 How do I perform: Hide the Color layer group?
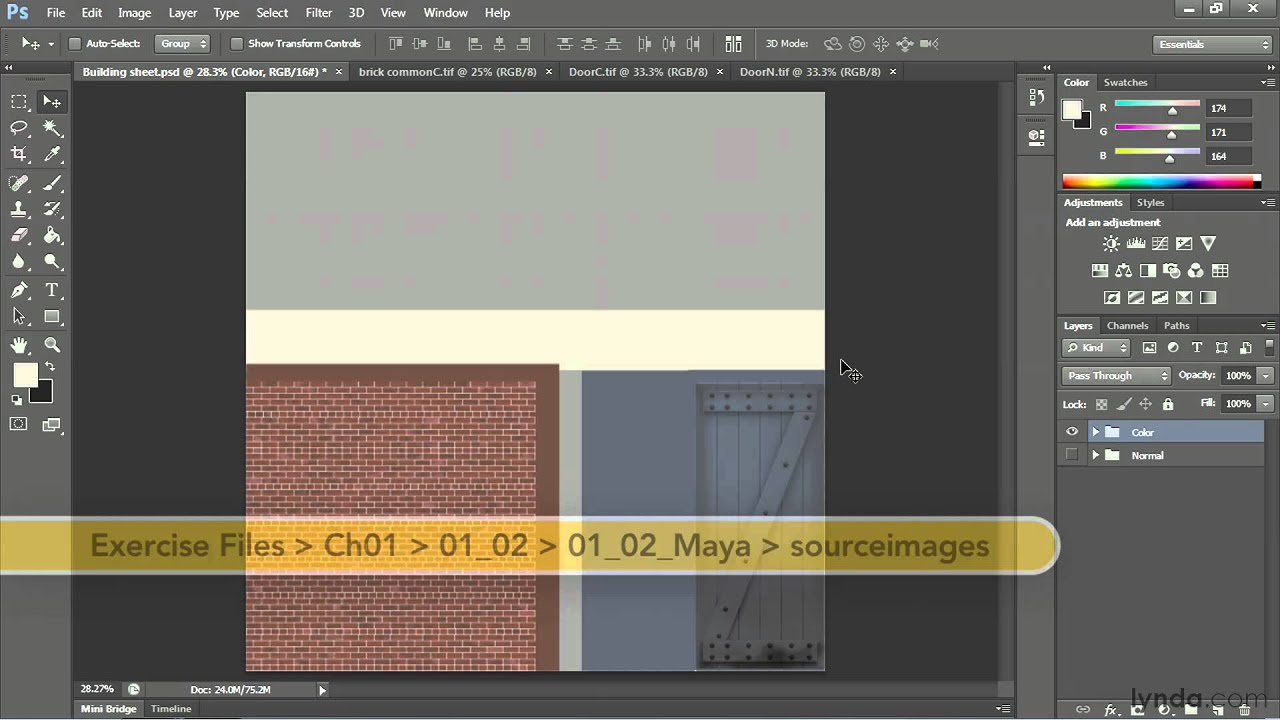1072,432
